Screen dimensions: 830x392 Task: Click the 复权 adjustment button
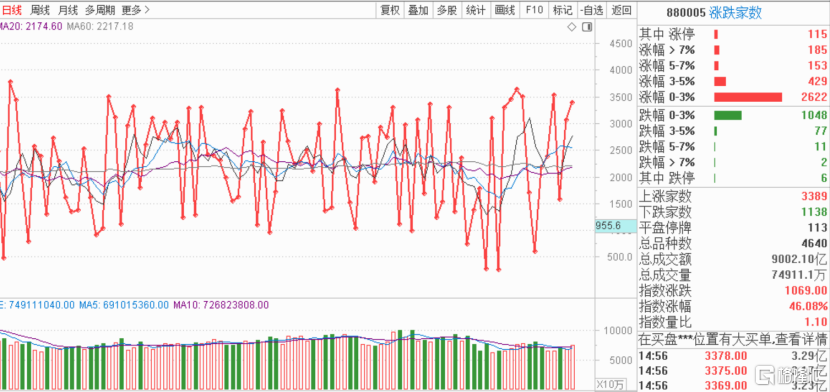coord(390,10)
